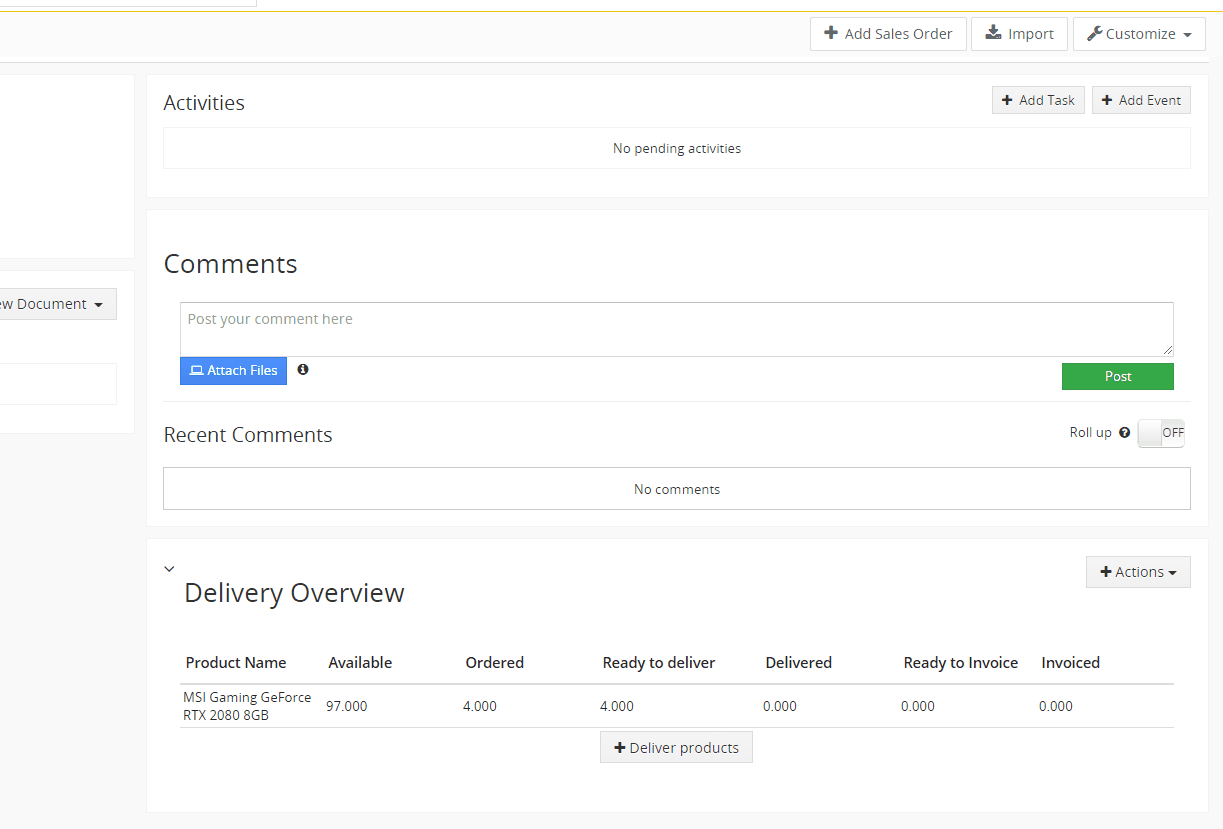Click the Ready to deliver column header

click(x=658, y=663)
